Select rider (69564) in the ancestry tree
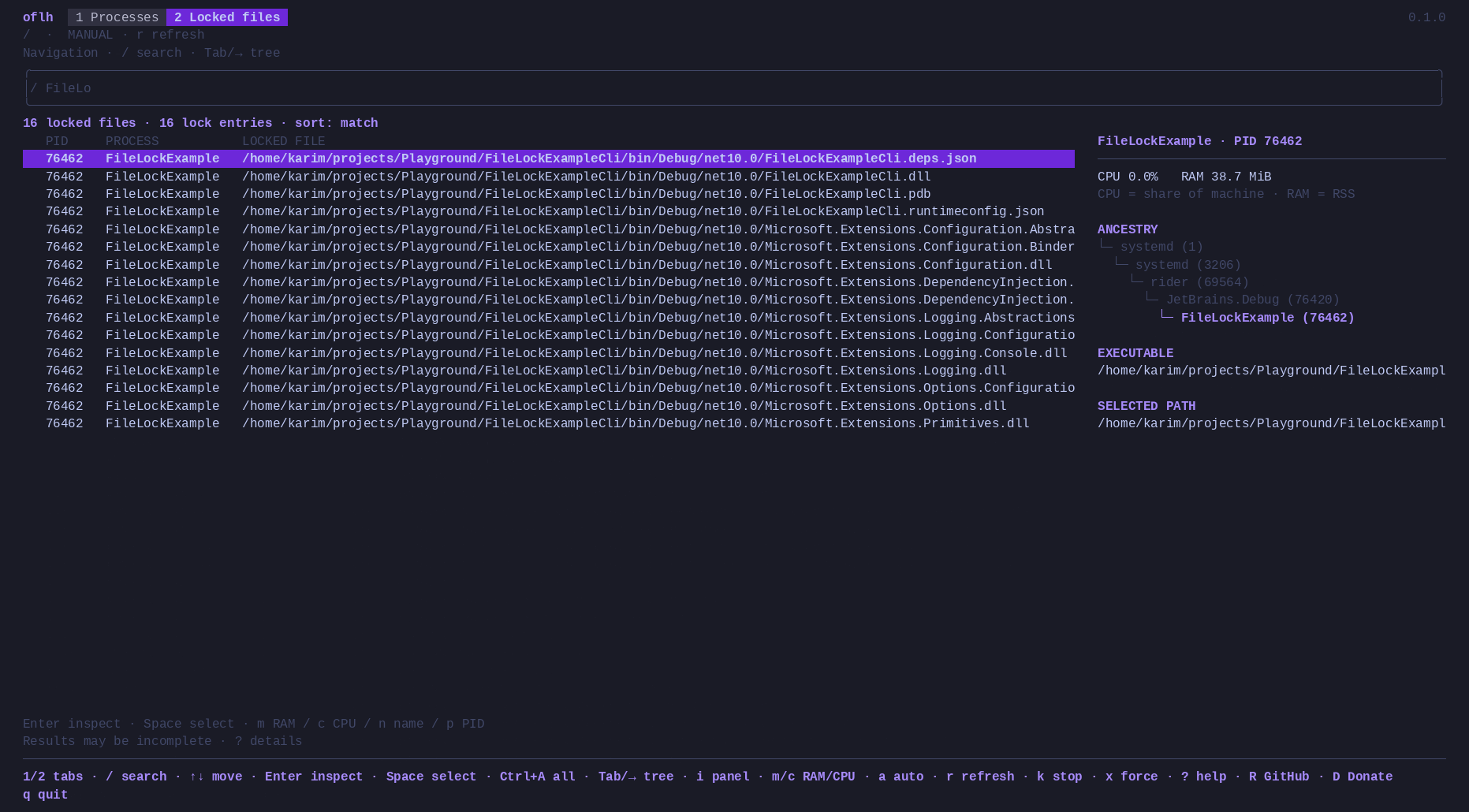 coord(1199,282)
